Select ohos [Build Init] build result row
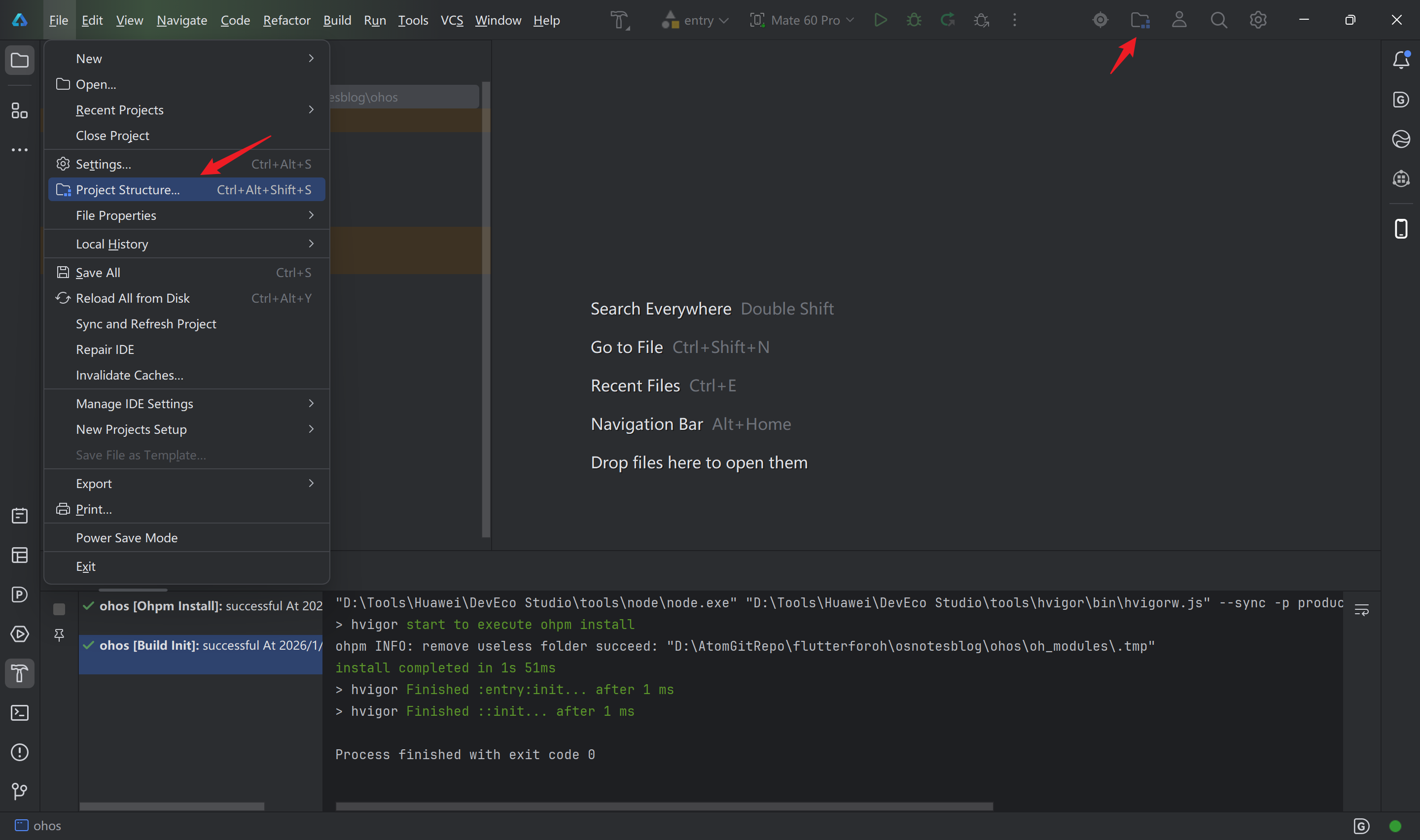This screenshot has height=840, width=1420. (x=201, y=654)
